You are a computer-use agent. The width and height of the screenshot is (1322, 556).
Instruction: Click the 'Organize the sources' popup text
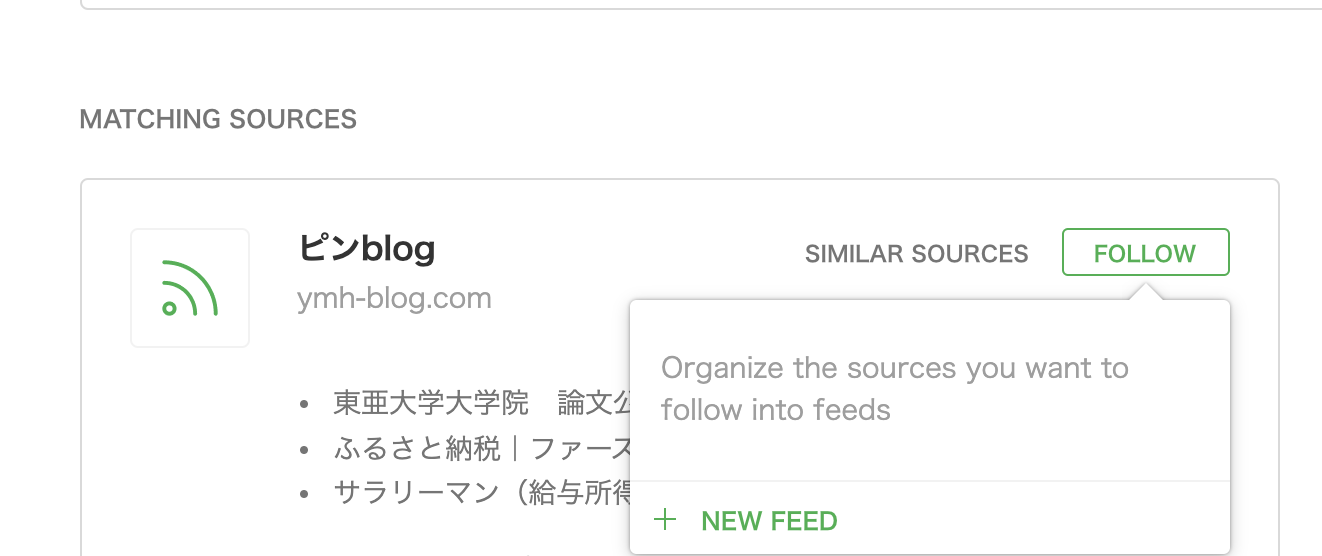(x=894, y=368)
